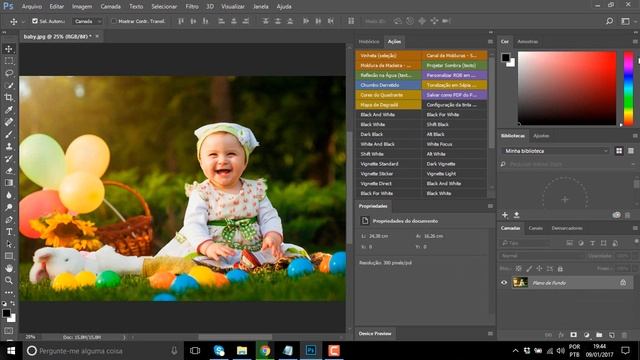Screen dimensions: 640x360
Task: Click the Adobe Stock search field
Action: pyautogui.click(x=568, y=164)
